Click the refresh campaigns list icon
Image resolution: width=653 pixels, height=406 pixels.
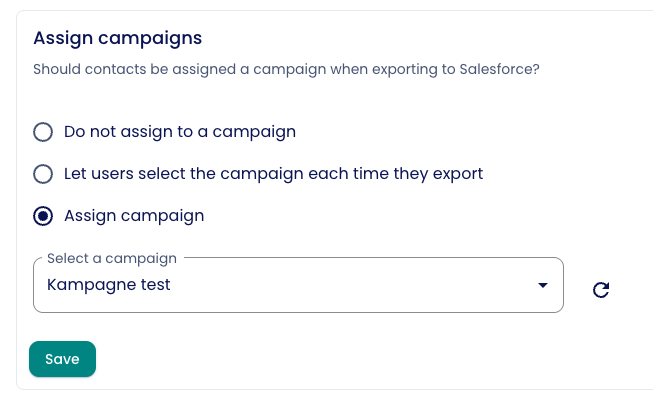pos(601,290)
